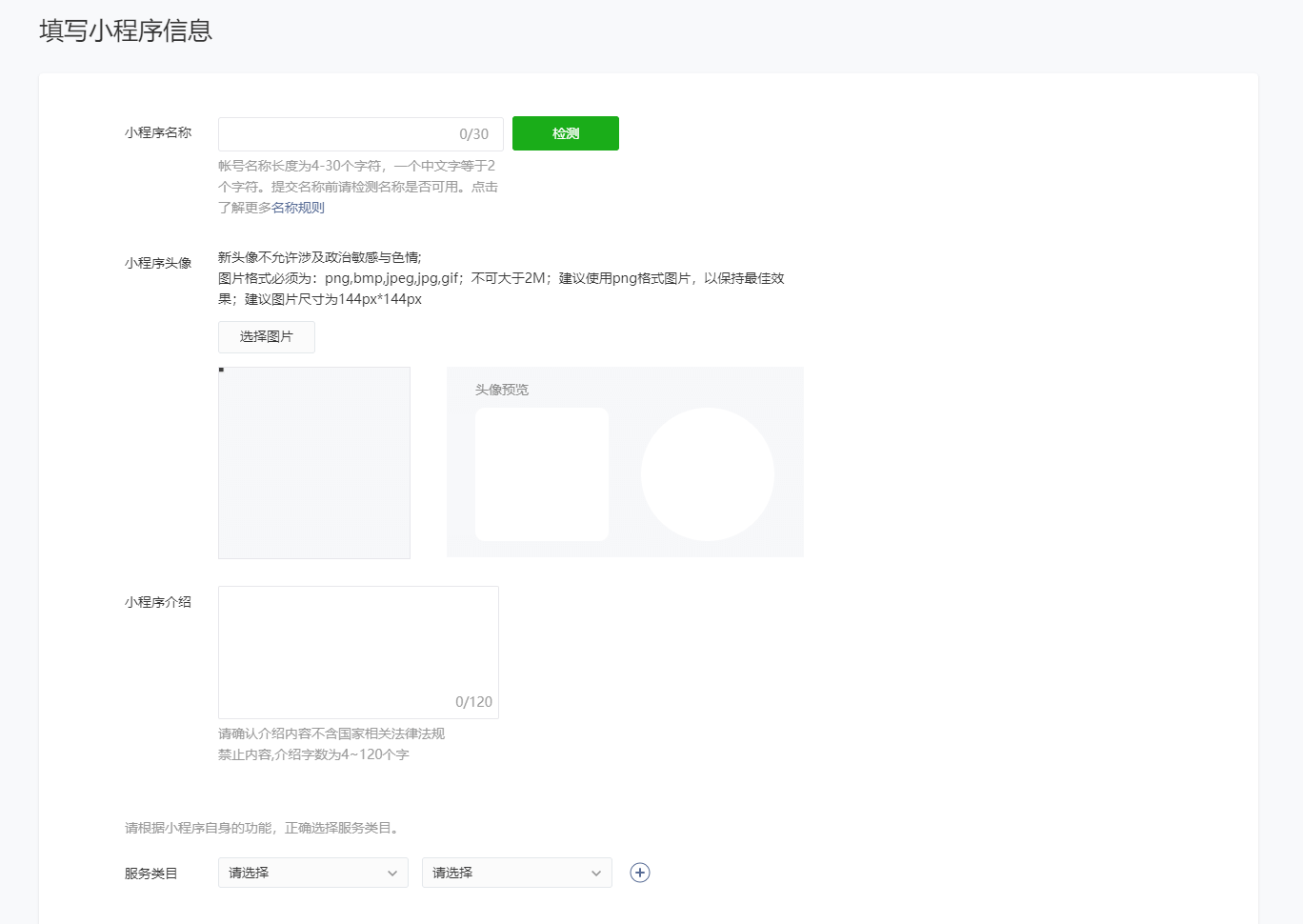Click the 填写小程序信息 page title
1303x924 pixels.
point(126,30)
